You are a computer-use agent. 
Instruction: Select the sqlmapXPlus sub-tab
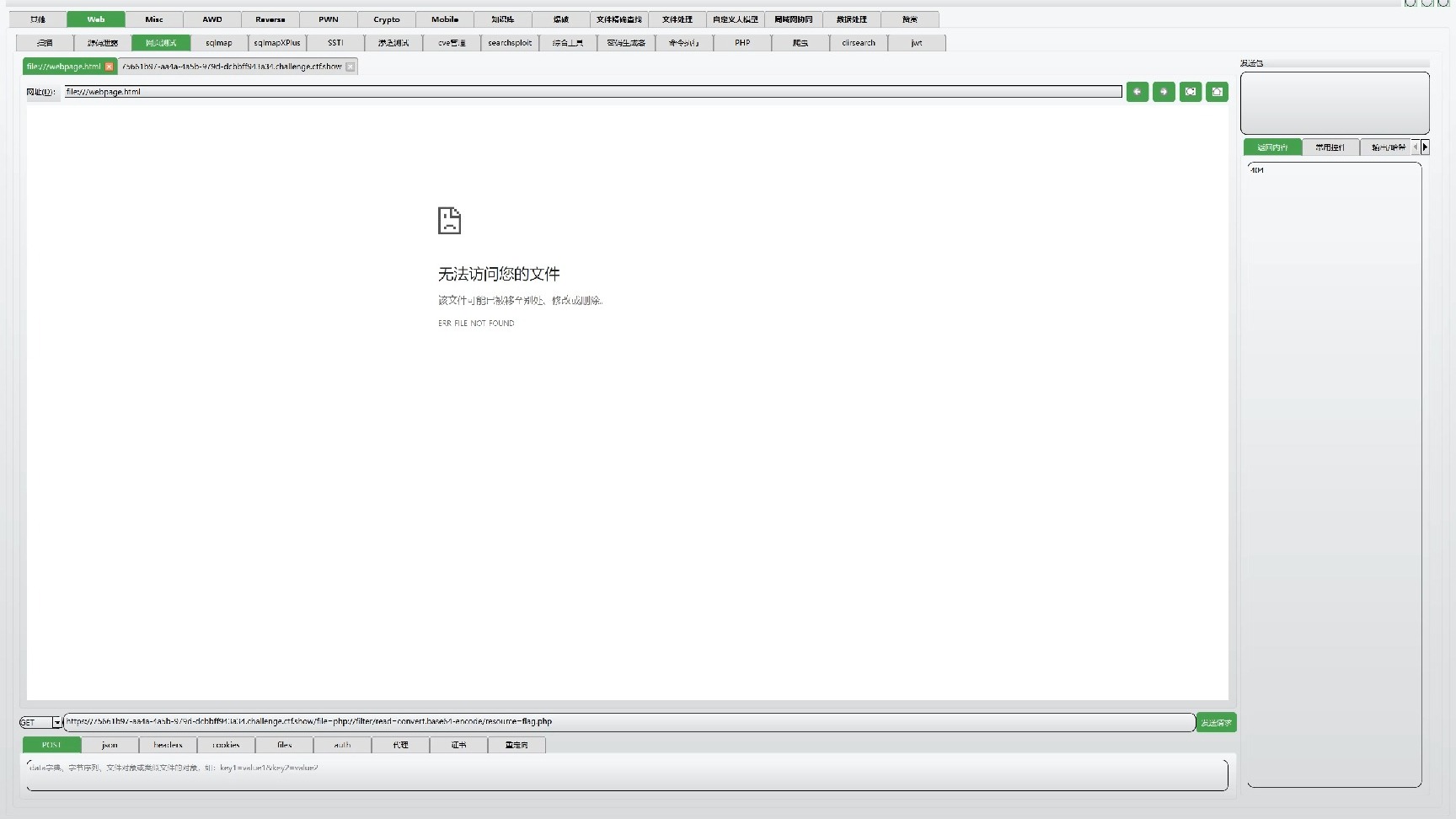[x=277, y=43]
